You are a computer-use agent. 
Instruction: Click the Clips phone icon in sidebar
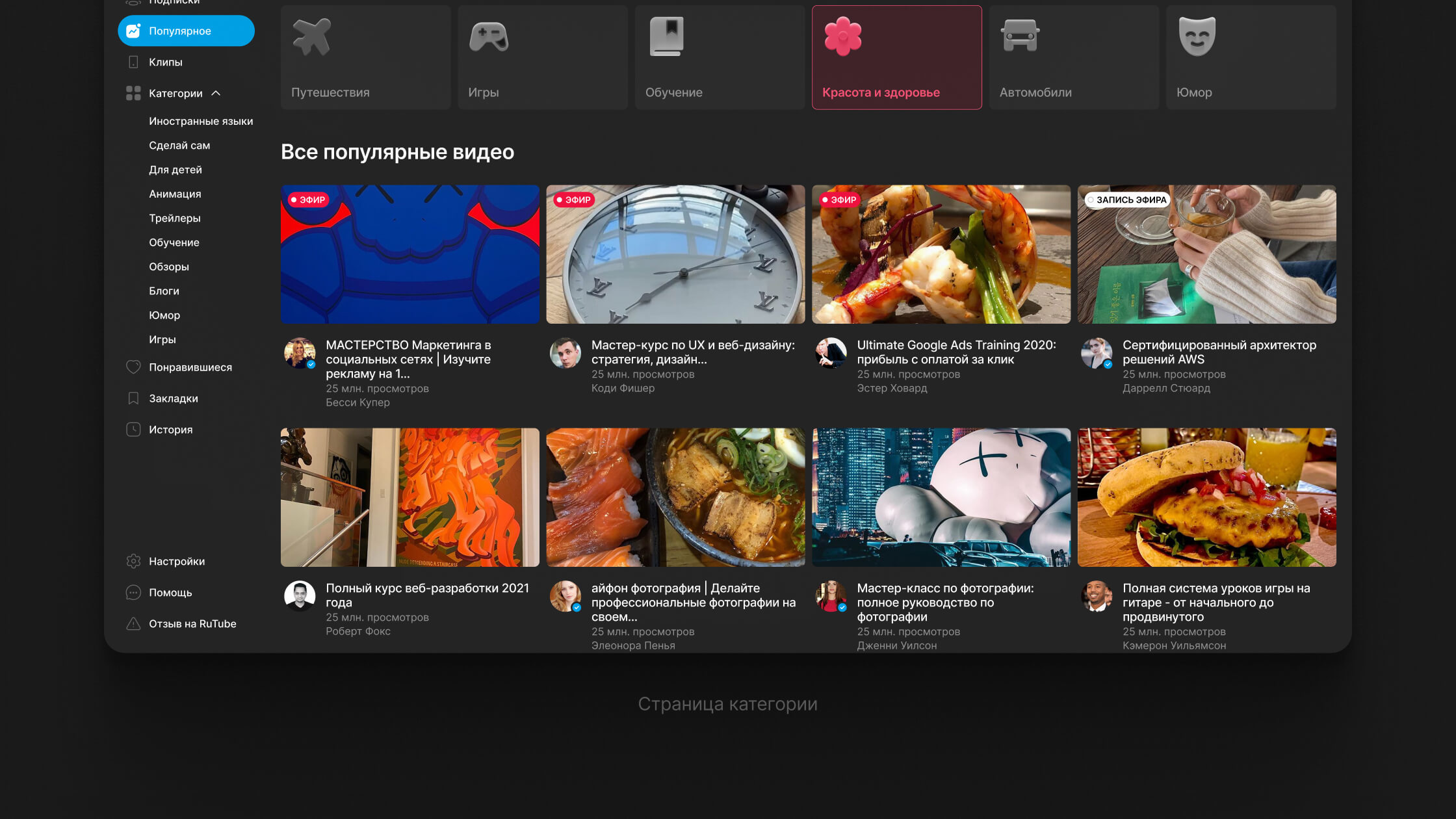pyautogui.click(x=133, y=62)
